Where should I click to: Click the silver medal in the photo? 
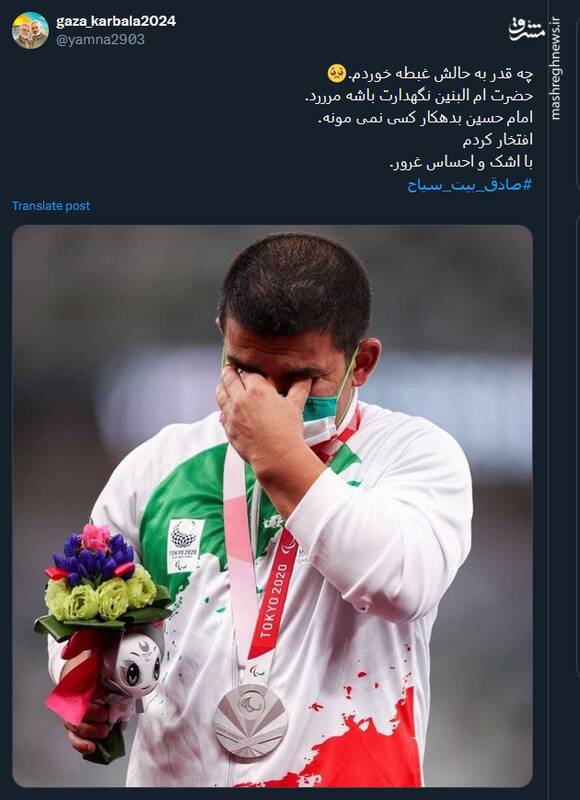[251, 720]
